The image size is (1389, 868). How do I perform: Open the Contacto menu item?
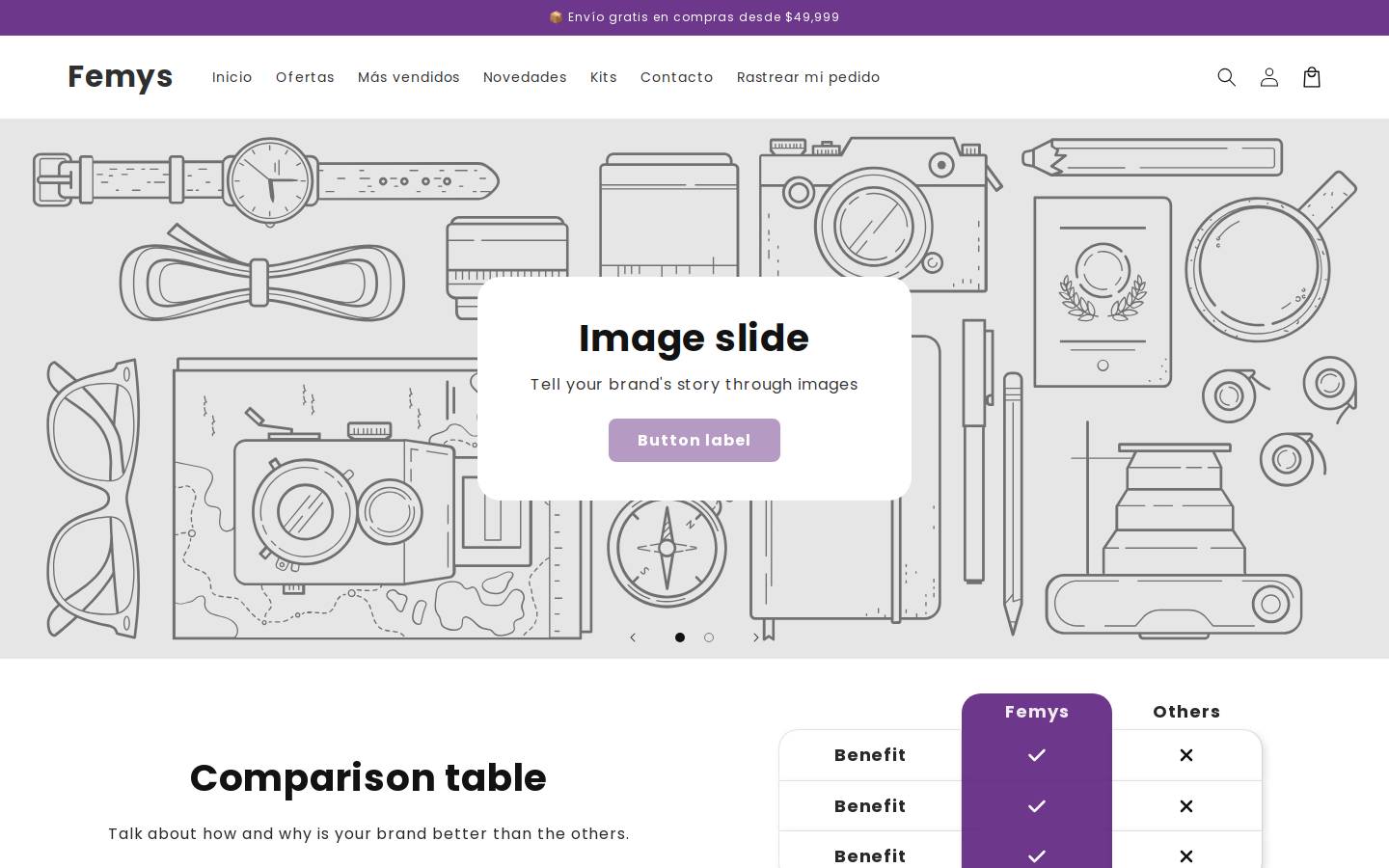coord(677,77)
